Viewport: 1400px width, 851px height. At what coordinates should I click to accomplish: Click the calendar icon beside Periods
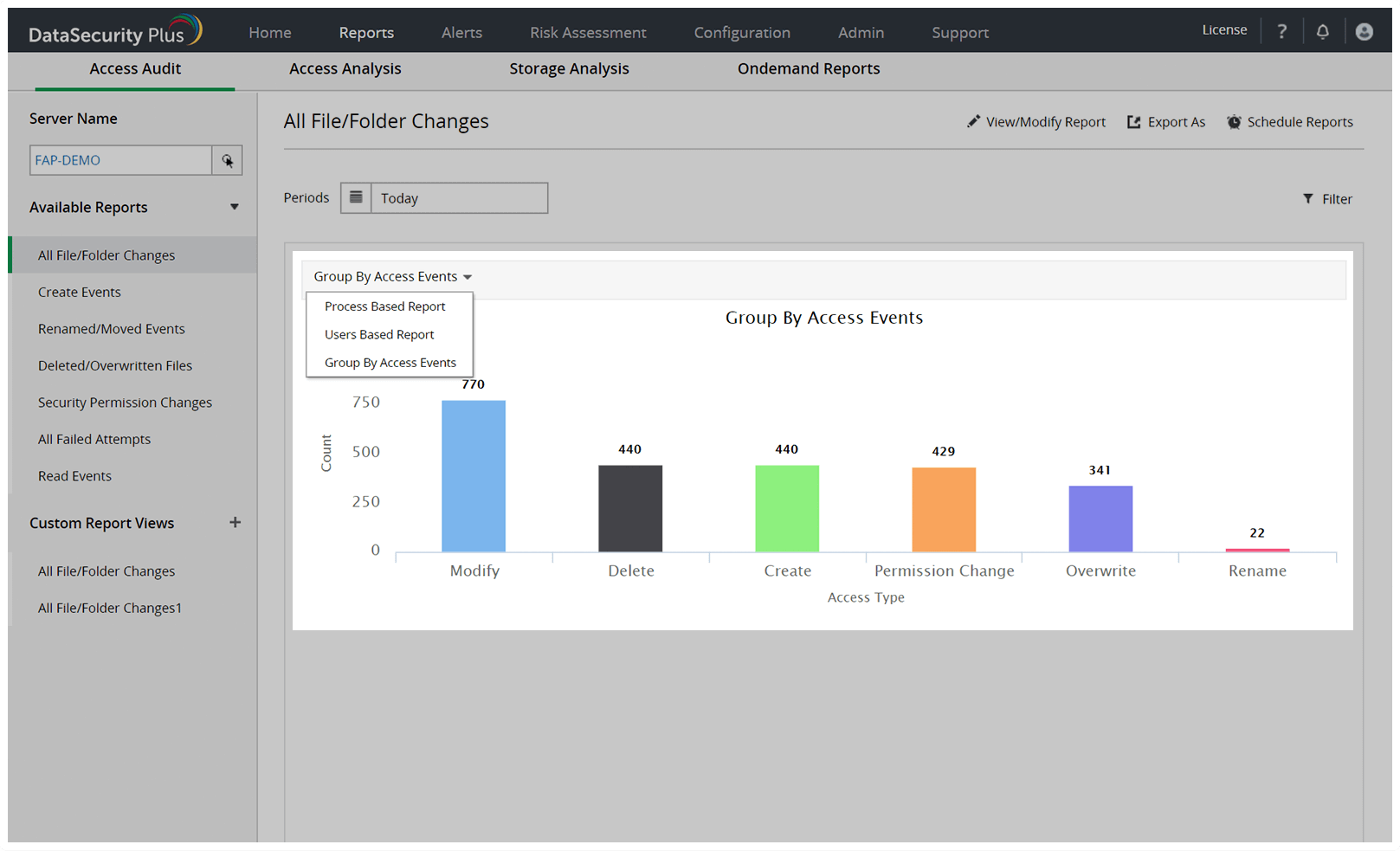point(355,197)
